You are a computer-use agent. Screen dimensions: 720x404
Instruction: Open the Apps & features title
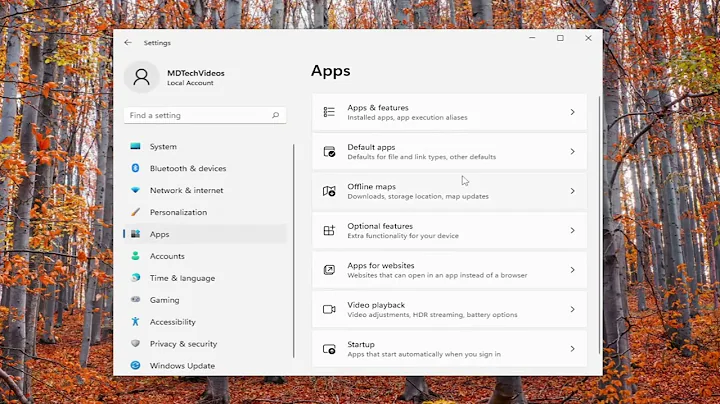[377, 107]
